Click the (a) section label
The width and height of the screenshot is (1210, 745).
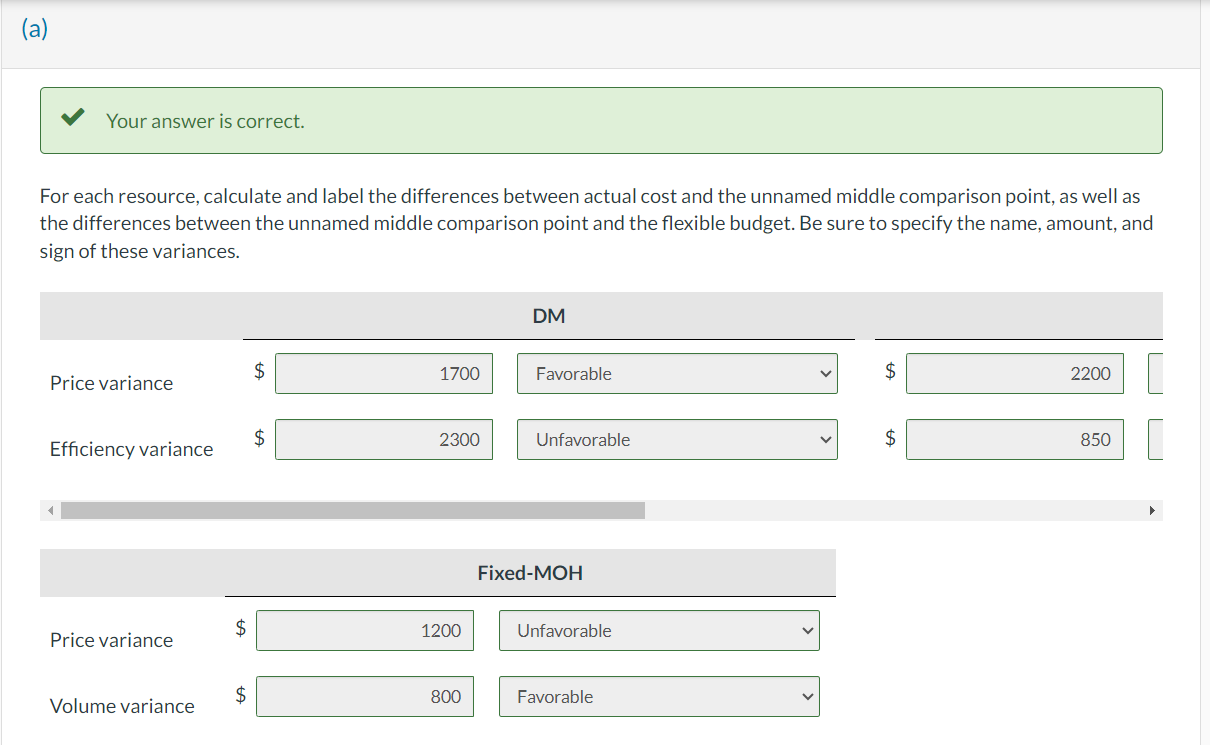(x=33, y=29)
